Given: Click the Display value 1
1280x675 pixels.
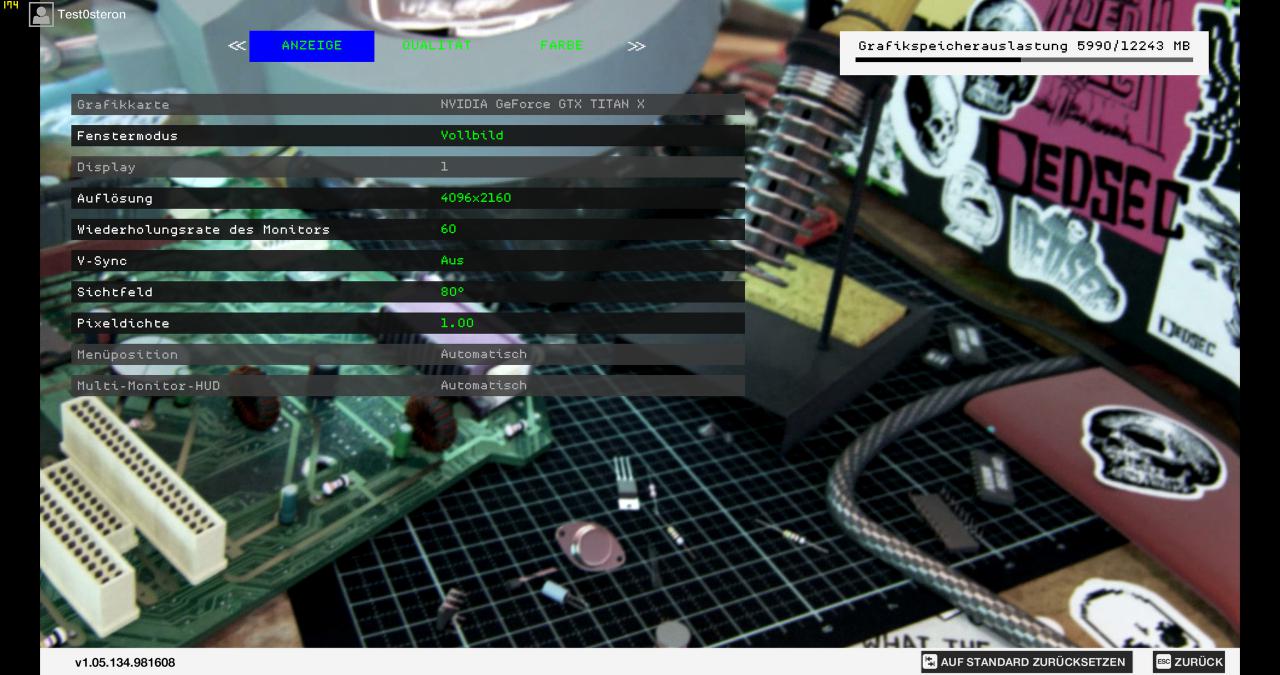Looking at the screenshot, I should (x=444, y=167).
